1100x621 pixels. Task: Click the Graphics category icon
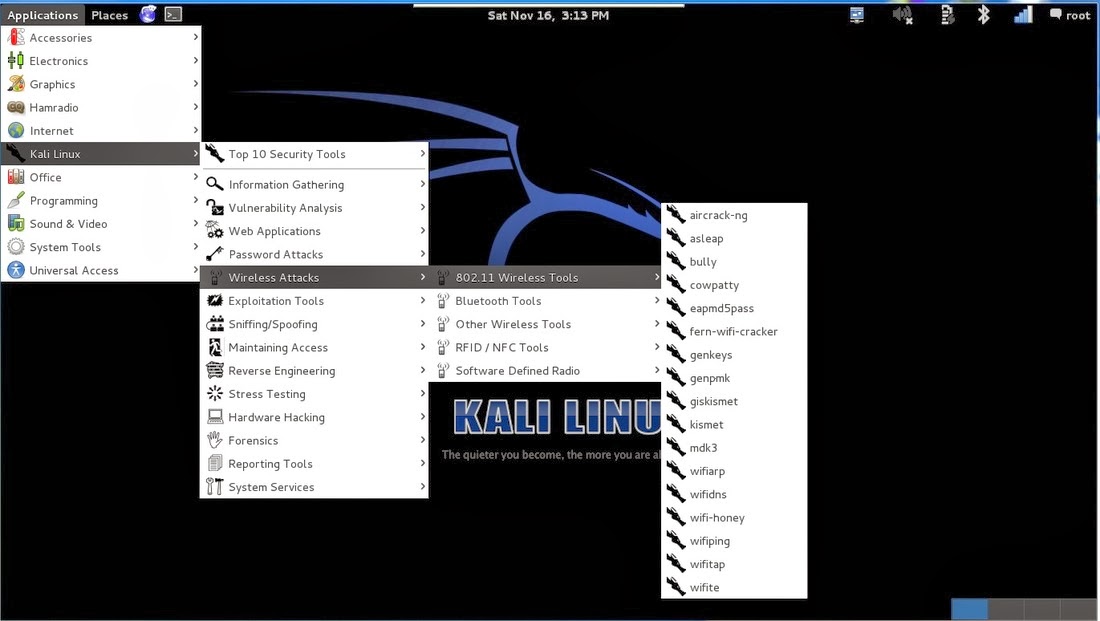15,84
